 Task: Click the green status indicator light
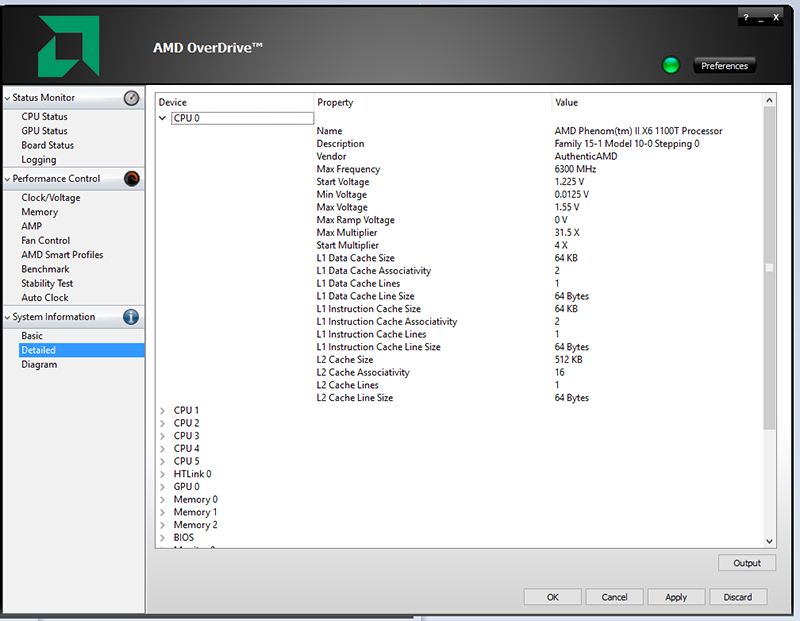[671, 65]
